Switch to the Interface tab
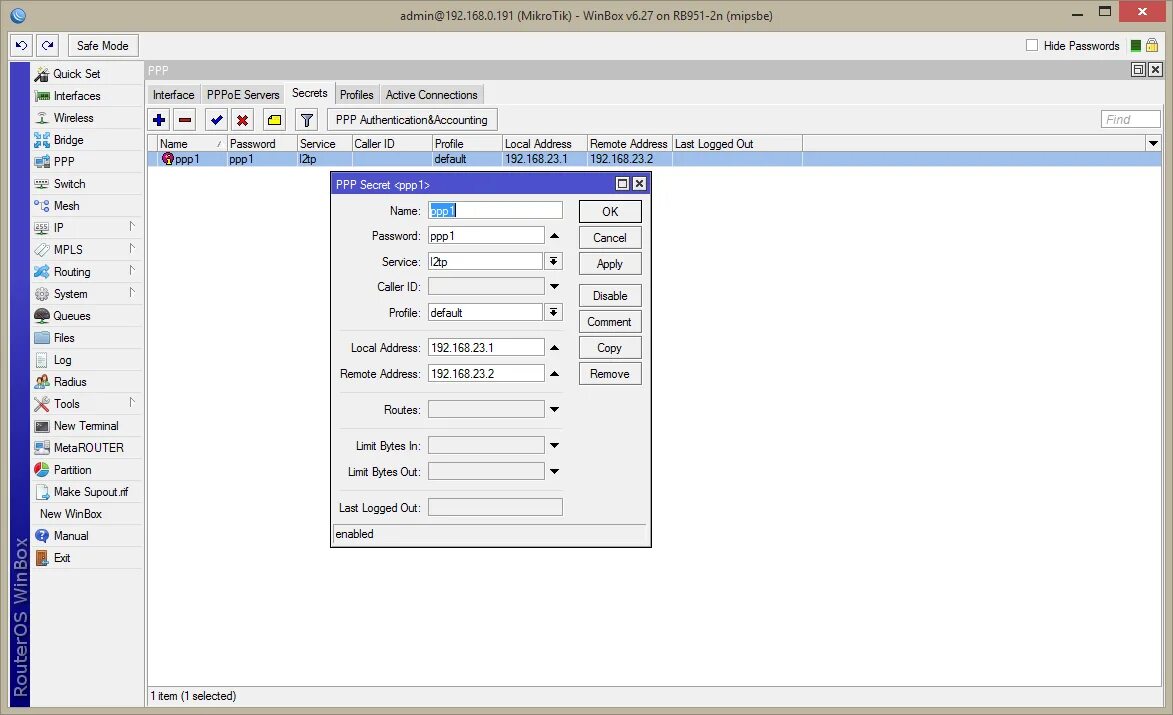The height and width of the screenshot is (715, 1173). click(174, 95)
